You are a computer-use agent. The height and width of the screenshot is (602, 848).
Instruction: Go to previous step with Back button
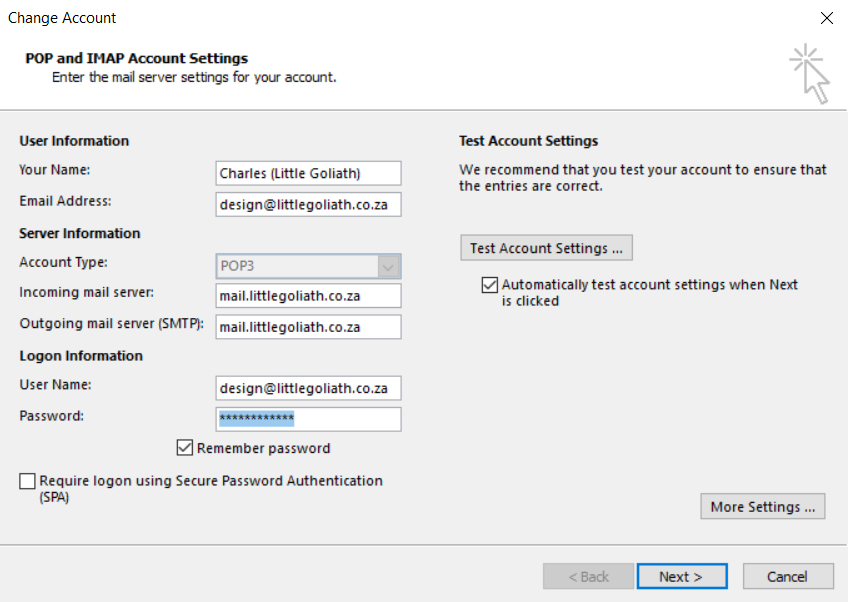tap(588, 576)
